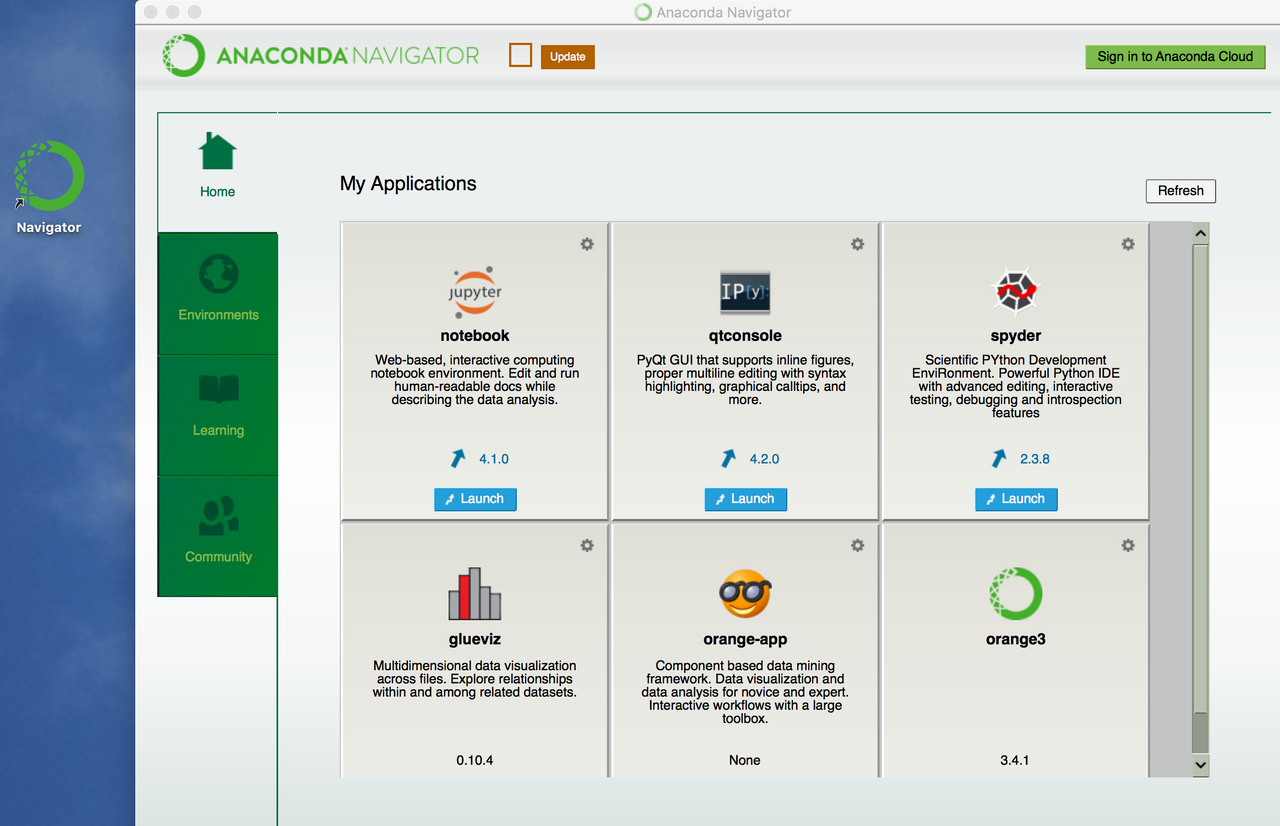Open the Learning tab in sidebar
This screenshot has height=826, width=1280.
[x=218, y=414]
